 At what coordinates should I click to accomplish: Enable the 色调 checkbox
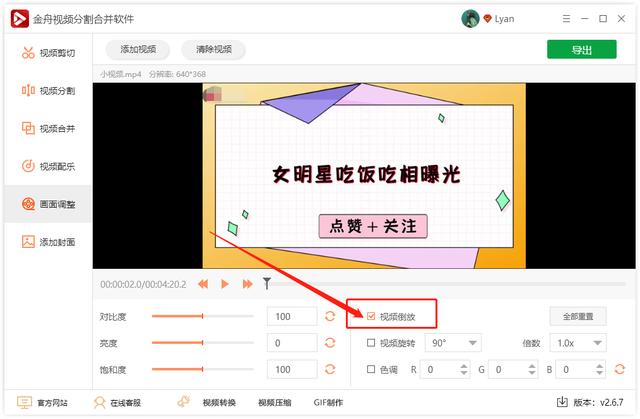(372, 370)
